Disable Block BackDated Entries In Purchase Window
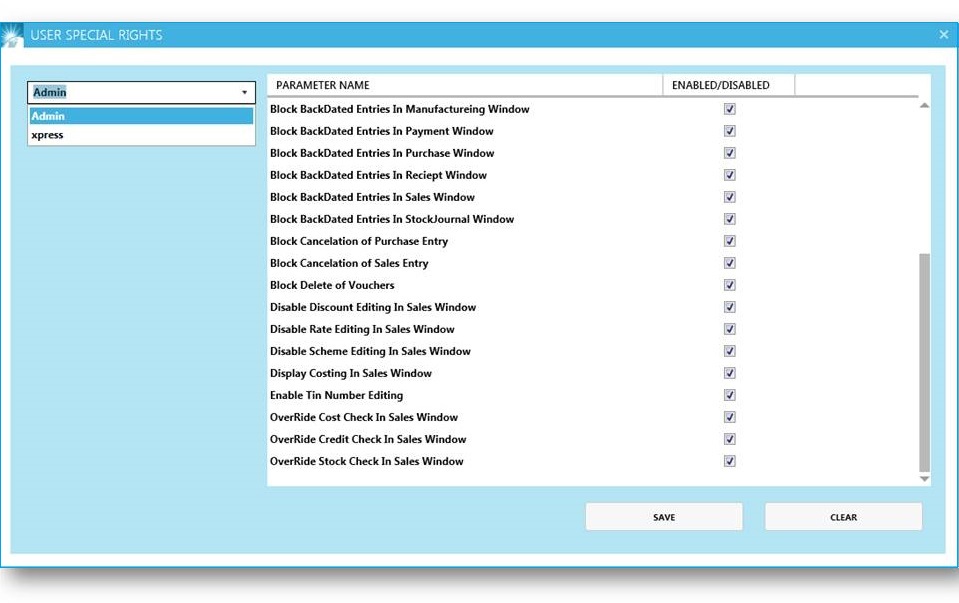The height and width of the screenshot is (603, 959). (x=729, y=152)
